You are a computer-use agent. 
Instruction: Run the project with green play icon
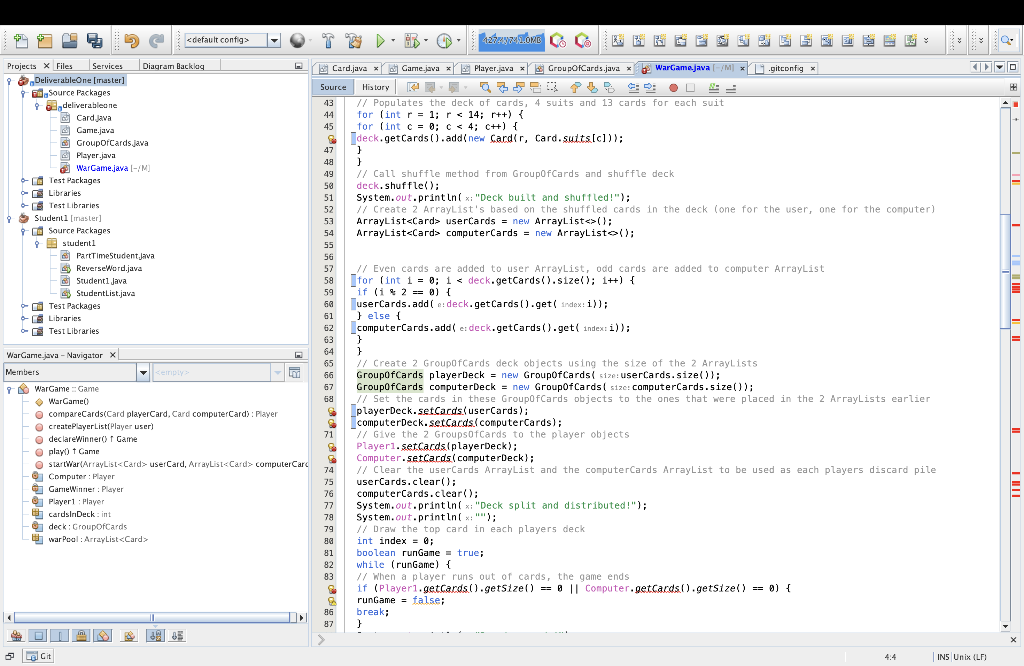(380, 41)
